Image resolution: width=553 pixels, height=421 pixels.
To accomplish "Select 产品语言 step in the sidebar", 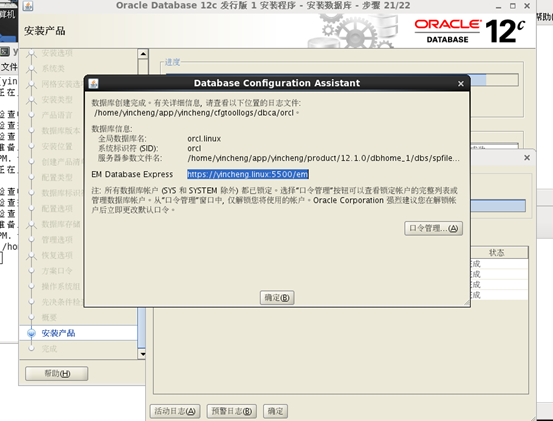I will (57, 115).
